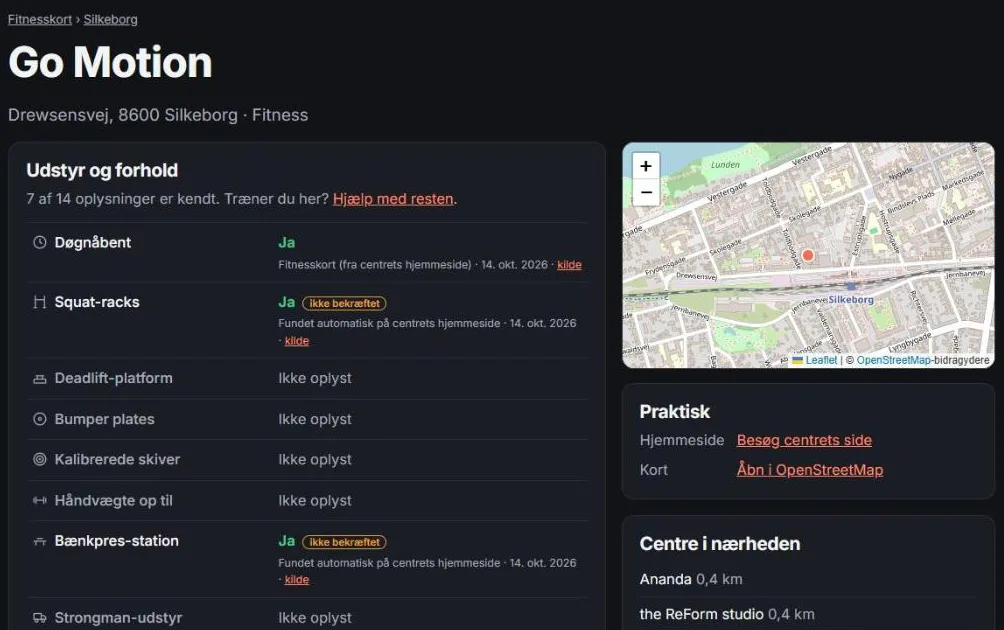Image resolution: width=1004 pixels, height=630 pixels.
Task: Click 'ikke bekræftet' badge on Bænkpres-station
Action: click(344, 542)
